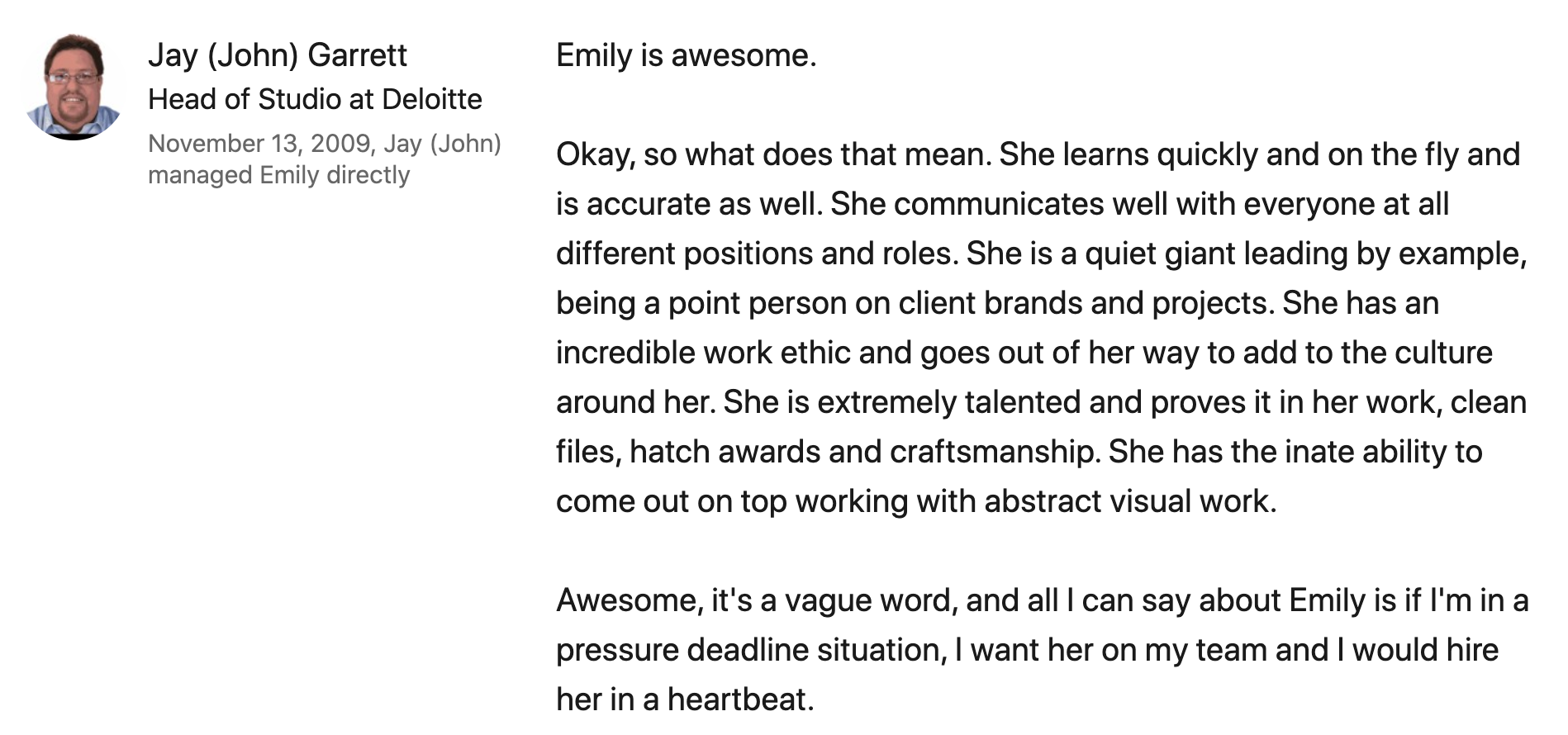Click the "managed Emily directly" relationship text
Screen dimensions: 1568x735
278,175
